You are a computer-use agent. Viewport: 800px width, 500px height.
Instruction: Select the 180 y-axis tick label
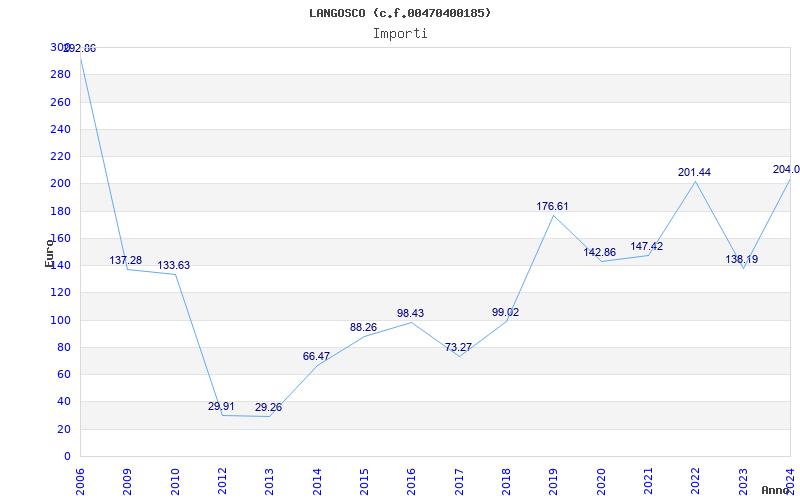pyautogui.click(x=61, y=211)
